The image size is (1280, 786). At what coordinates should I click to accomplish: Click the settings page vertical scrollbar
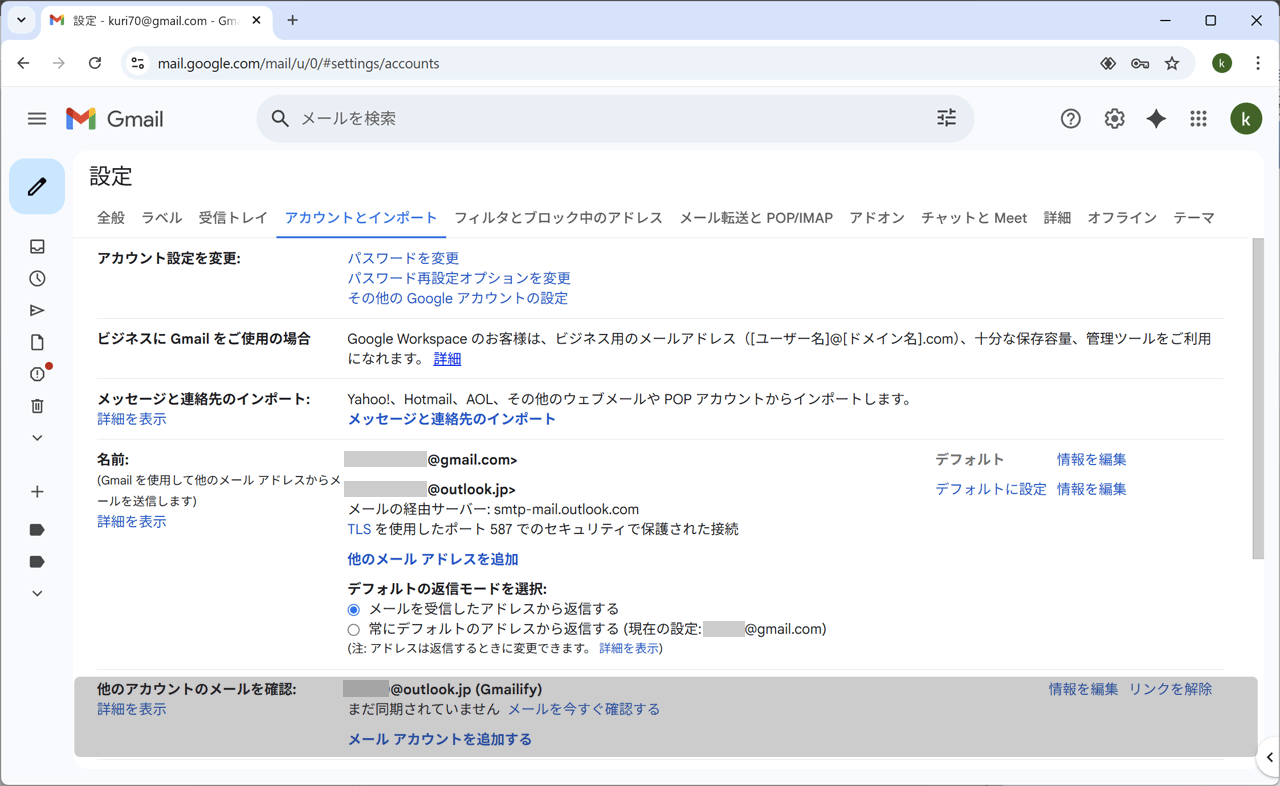tap(1258, 398)
